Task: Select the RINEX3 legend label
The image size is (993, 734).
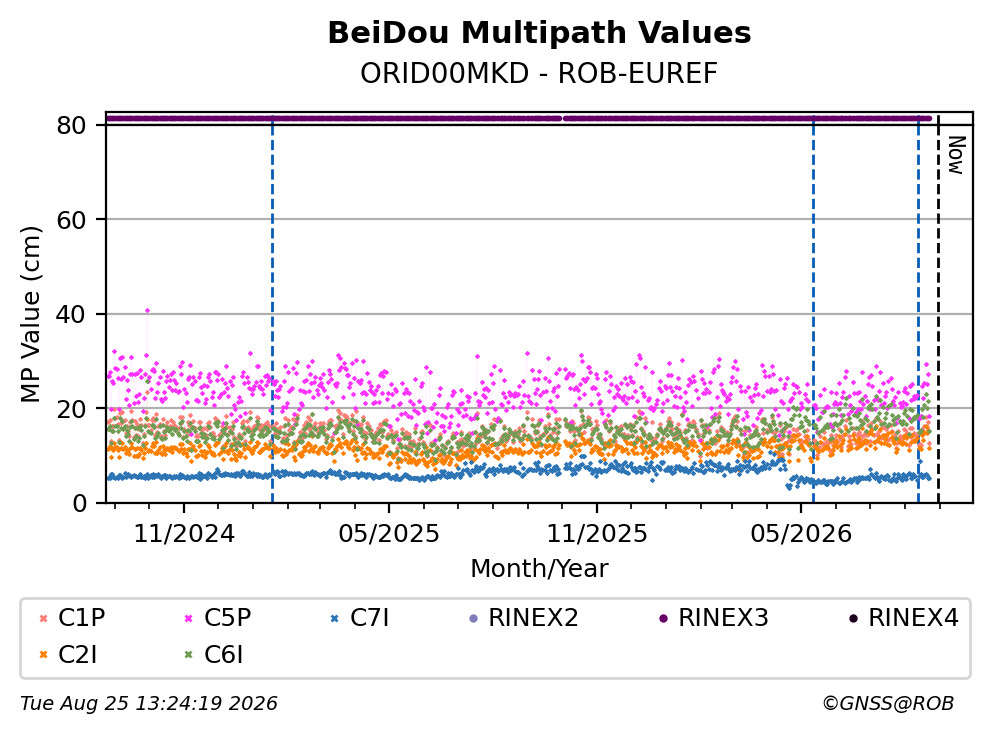Action: pos(723,617)
